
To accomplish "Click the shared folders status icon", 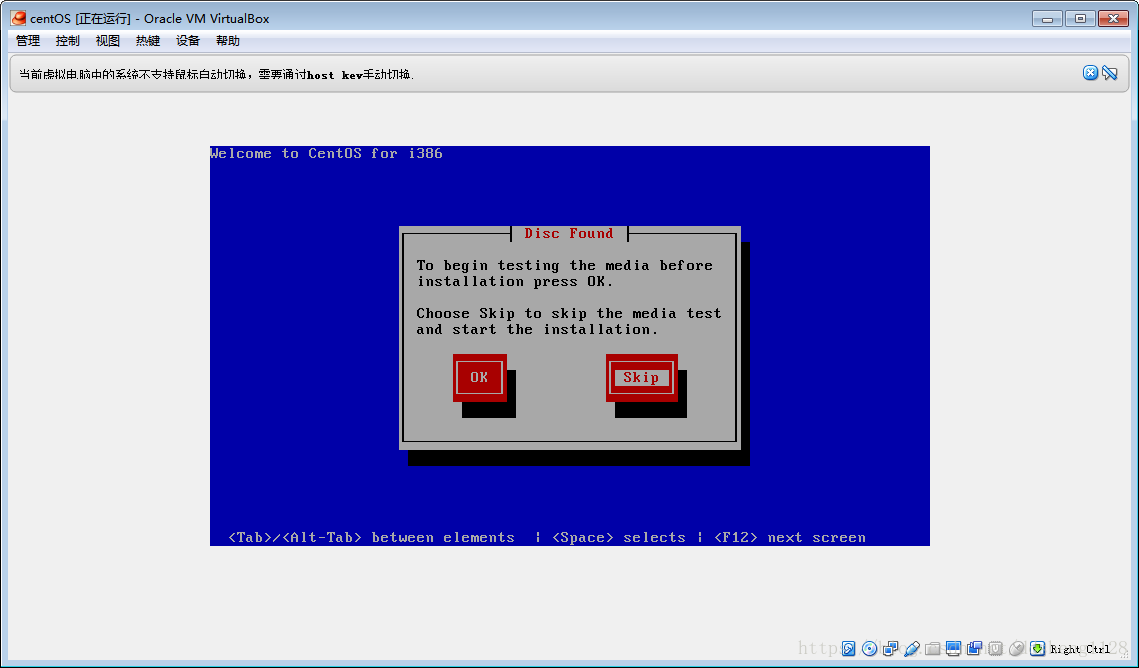I will [933, 648].
